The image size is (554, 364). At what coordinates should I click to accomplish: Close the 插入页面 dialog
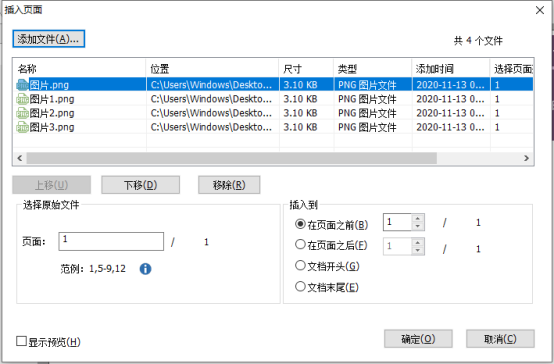(x=540, y=10)
